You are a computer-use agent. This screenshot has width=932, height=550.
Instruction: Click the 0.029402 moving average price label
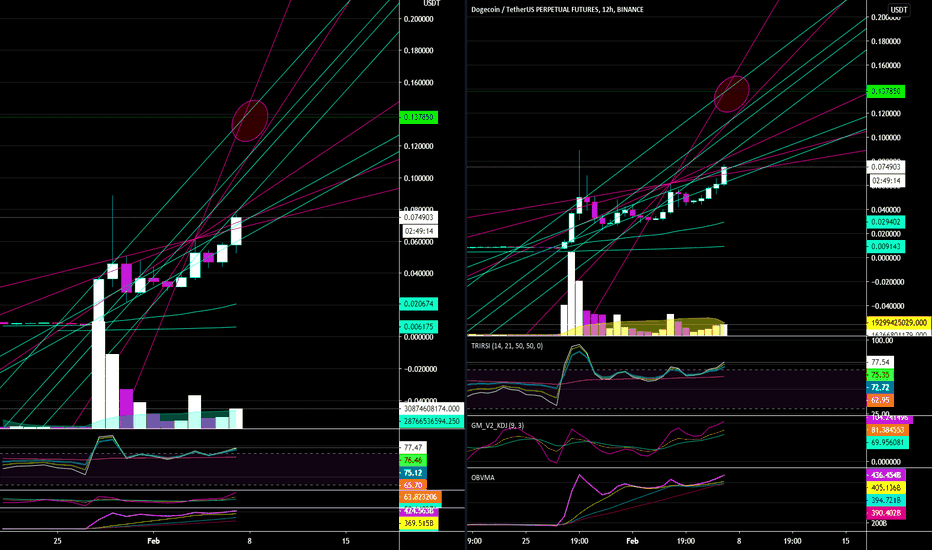(886, 222)
